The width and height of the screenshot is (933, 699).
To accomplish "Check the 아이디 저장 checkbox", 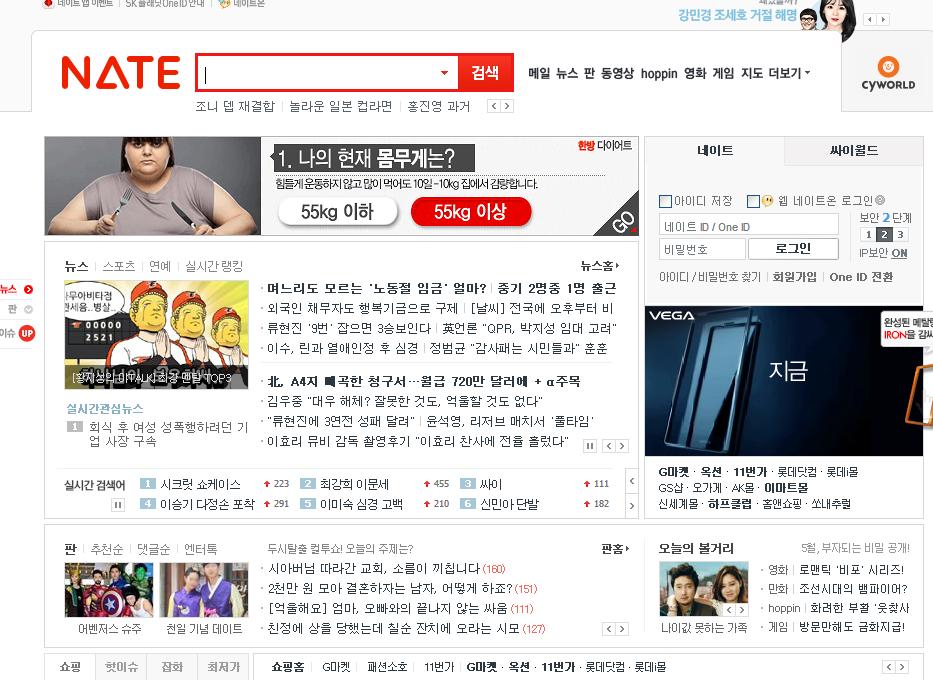I will [x=665, y=201].
